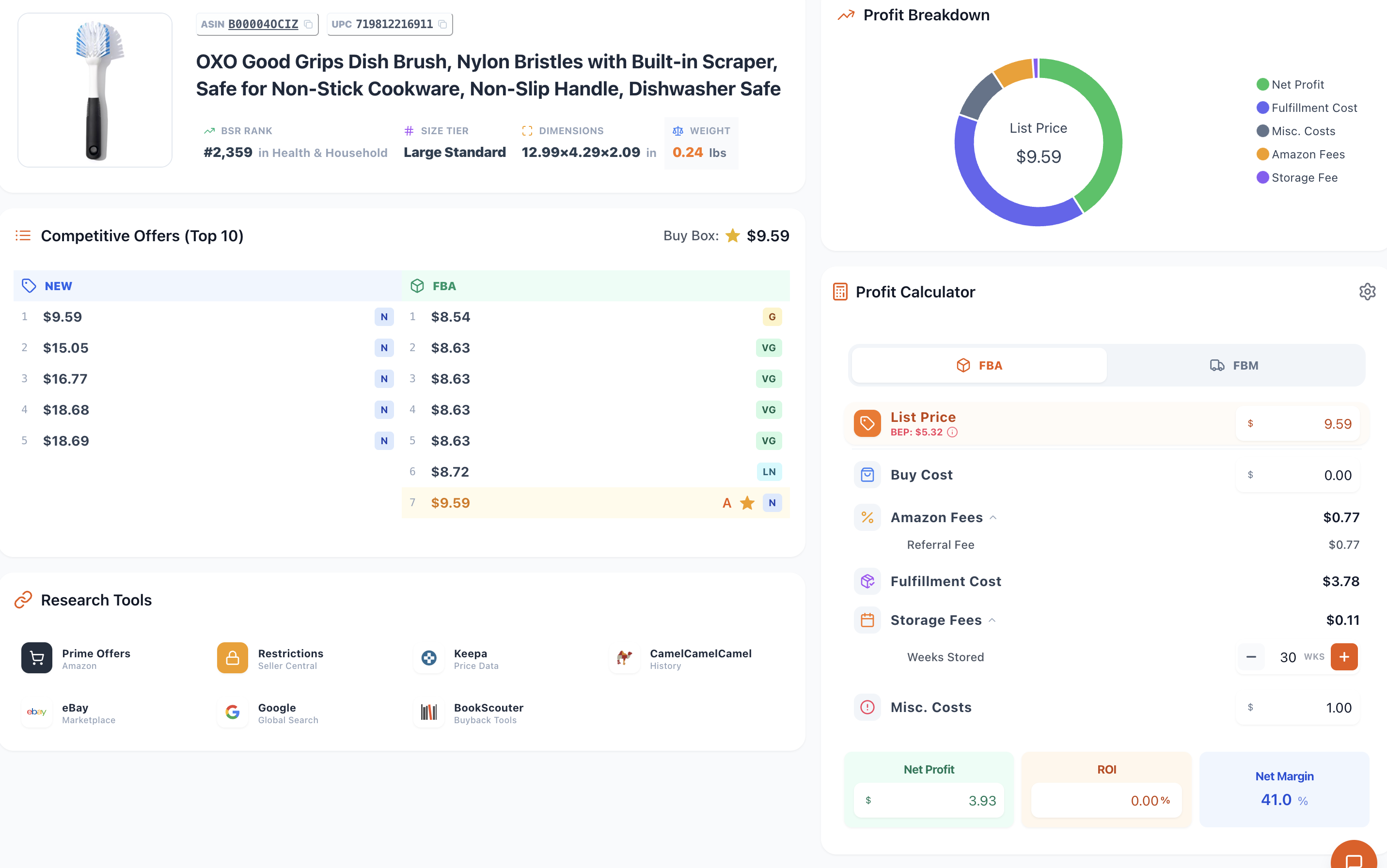Select the highlighted $9.59 FBA Buy Box offer
The height and width of the screenshot is (868, 1387).
coord(596,503)
